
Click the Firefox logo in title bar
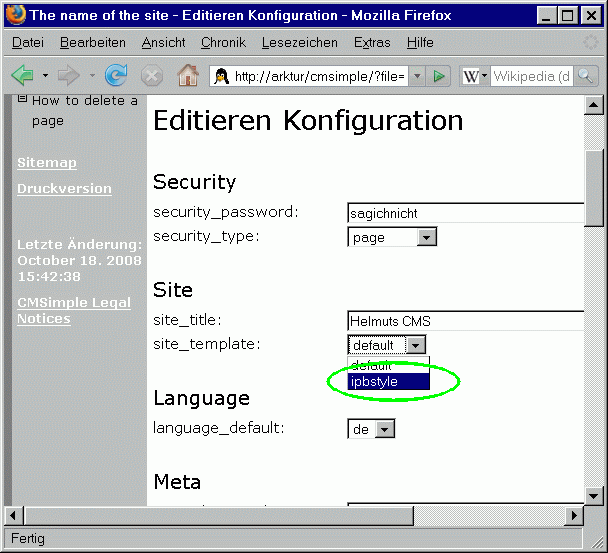point(15,15)
